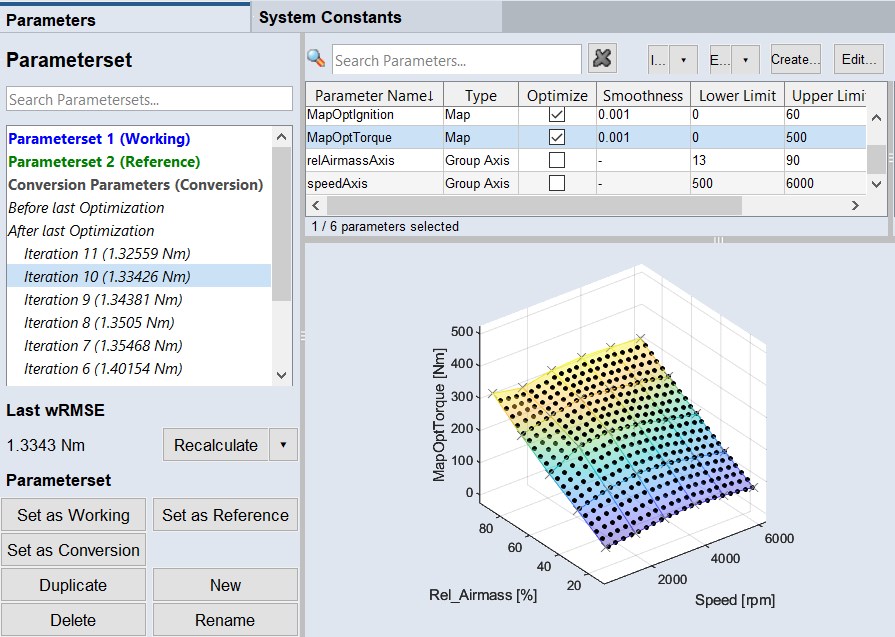Open the dropdown arrow next to the I... button
Viewport: 895px width, 637px height.
[683, 60]
